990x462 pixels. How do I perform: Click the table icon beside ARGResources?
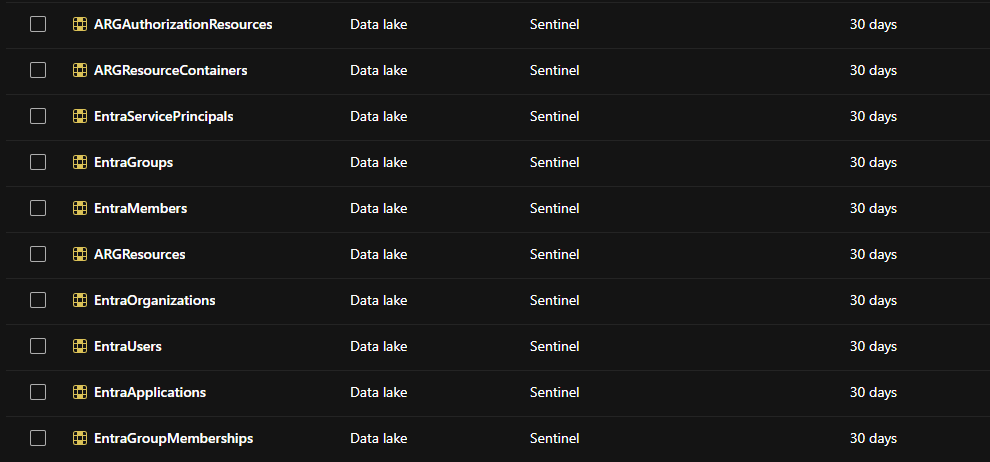80,254
